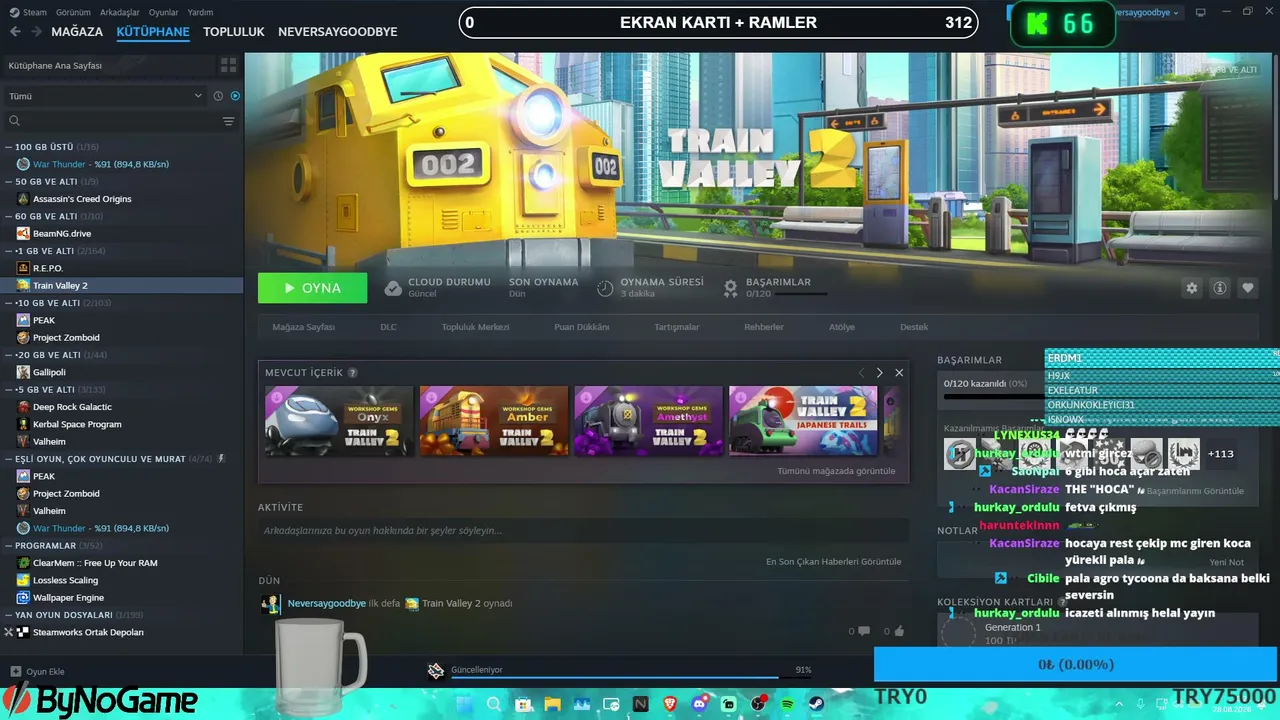Open the Workshop Gems Amethyst DLC thumbnail
Screen dimensions: 1280x720
[x=648, y=421]
